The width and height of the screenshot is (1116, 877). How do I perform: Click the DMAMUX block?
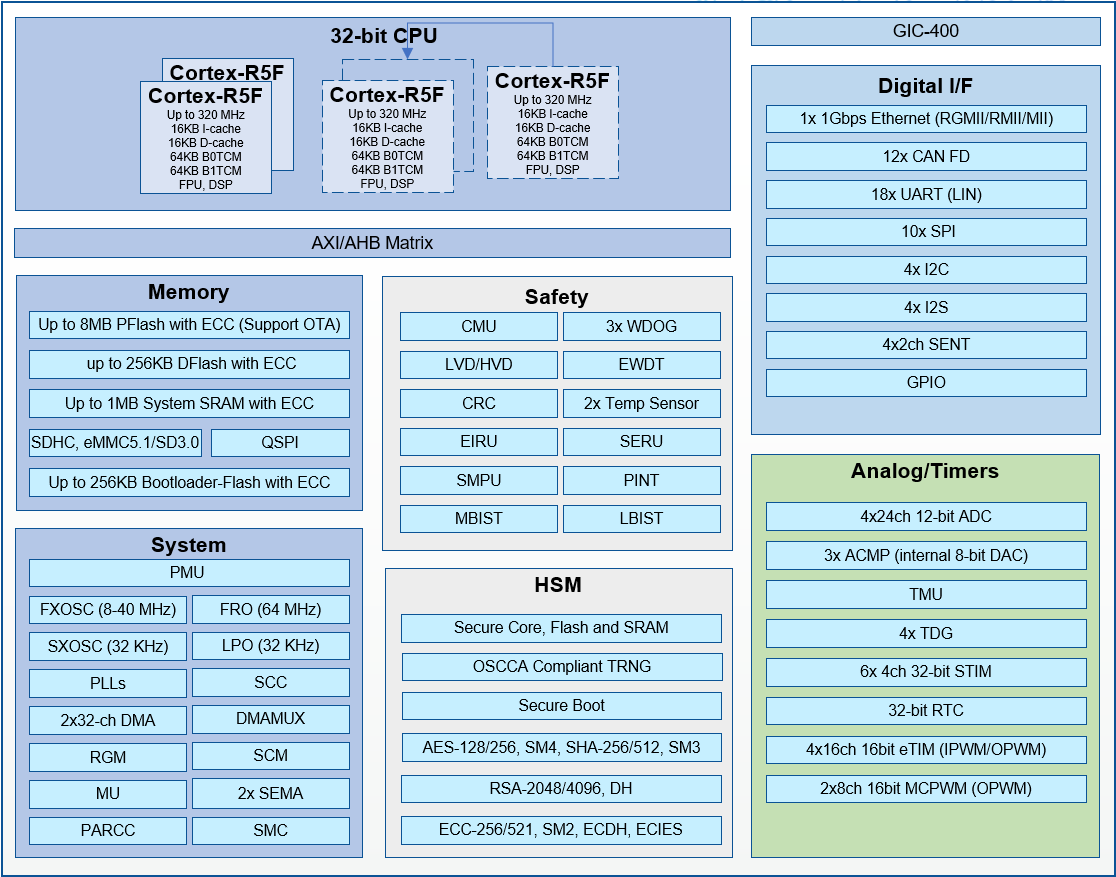click(x=270, y=719)
